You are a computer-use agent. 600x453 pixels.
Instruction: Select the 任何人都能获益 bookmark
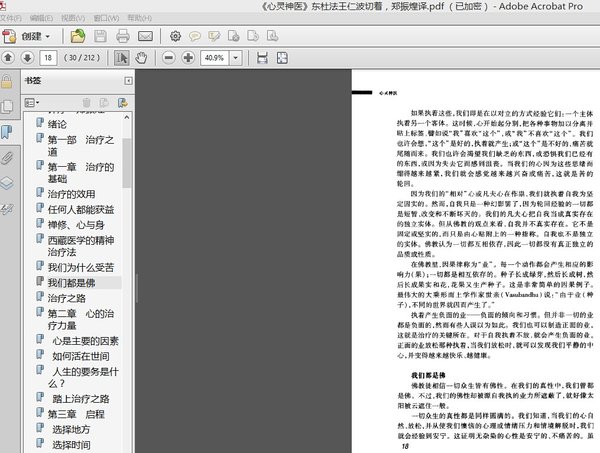pyautogui.click(x=81, y=210)
